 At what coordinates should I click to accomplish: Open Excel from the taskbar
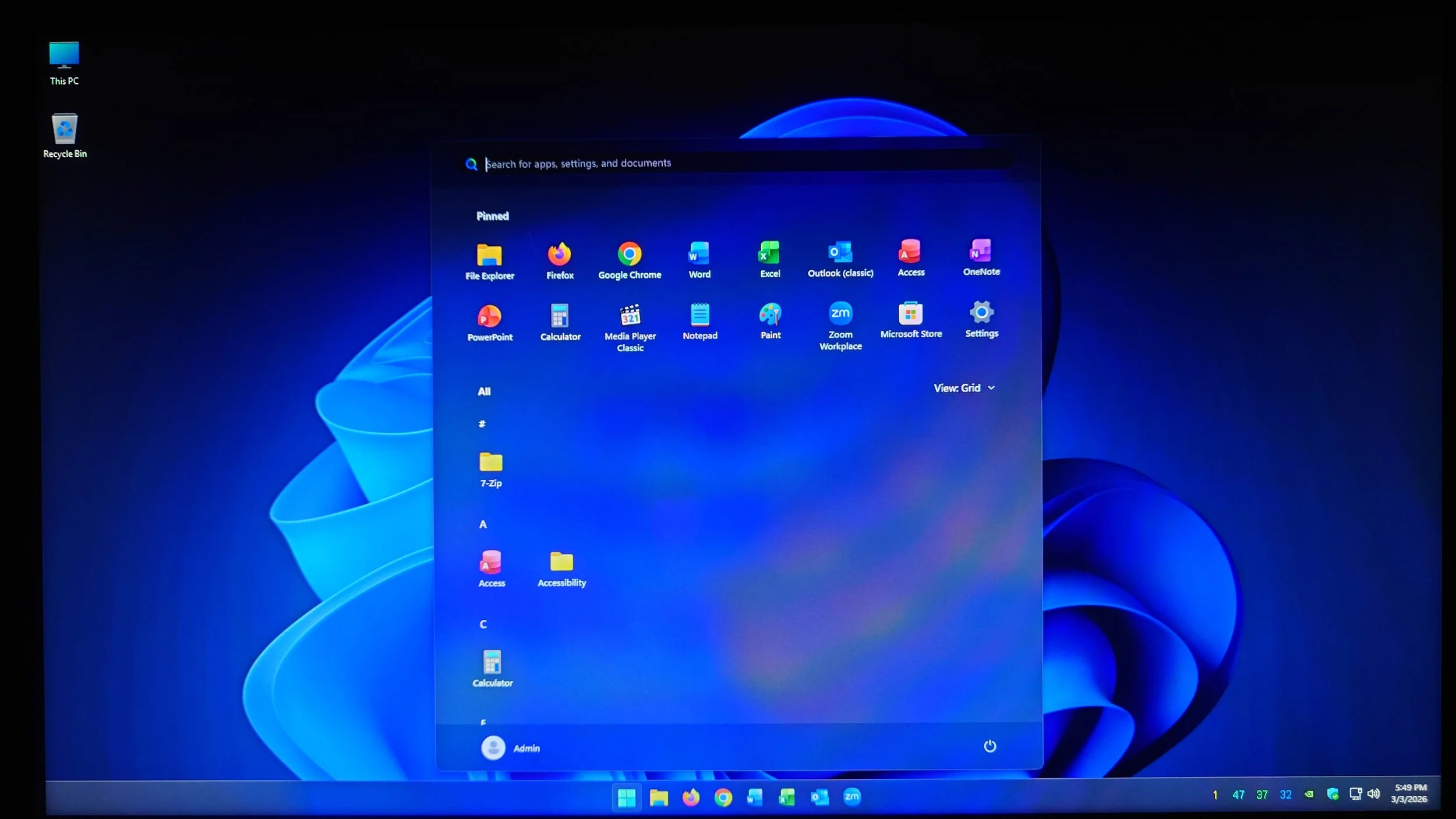pyautogui.click(x=787, y=797)
